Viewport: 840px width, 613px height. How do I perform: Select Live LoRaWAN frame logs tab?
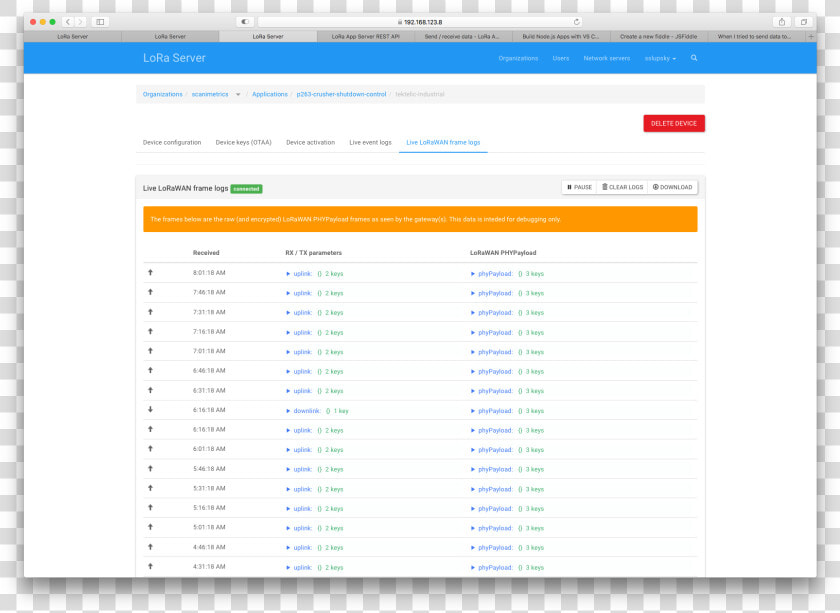pos(443,143)
